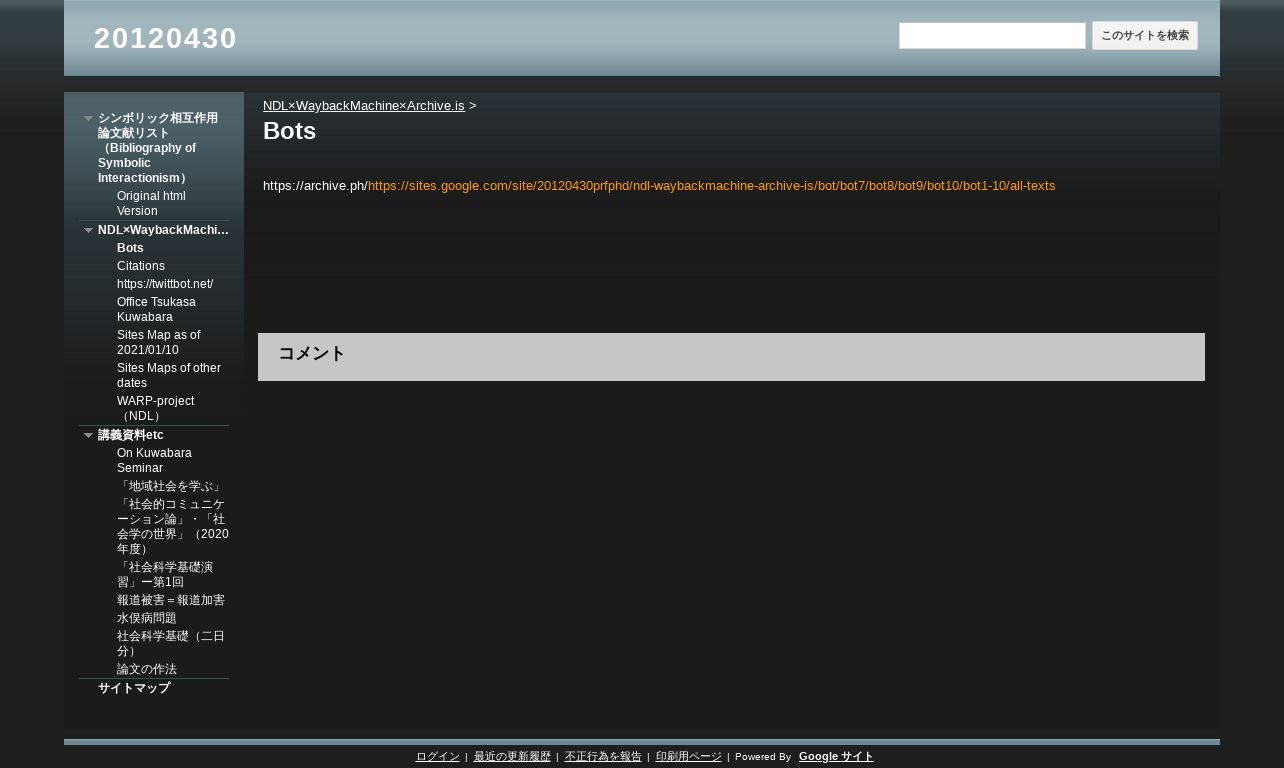Collapse the 講義資料etc section arrow
Screen dimensions: 1284x768
click(x=88, y=436)
